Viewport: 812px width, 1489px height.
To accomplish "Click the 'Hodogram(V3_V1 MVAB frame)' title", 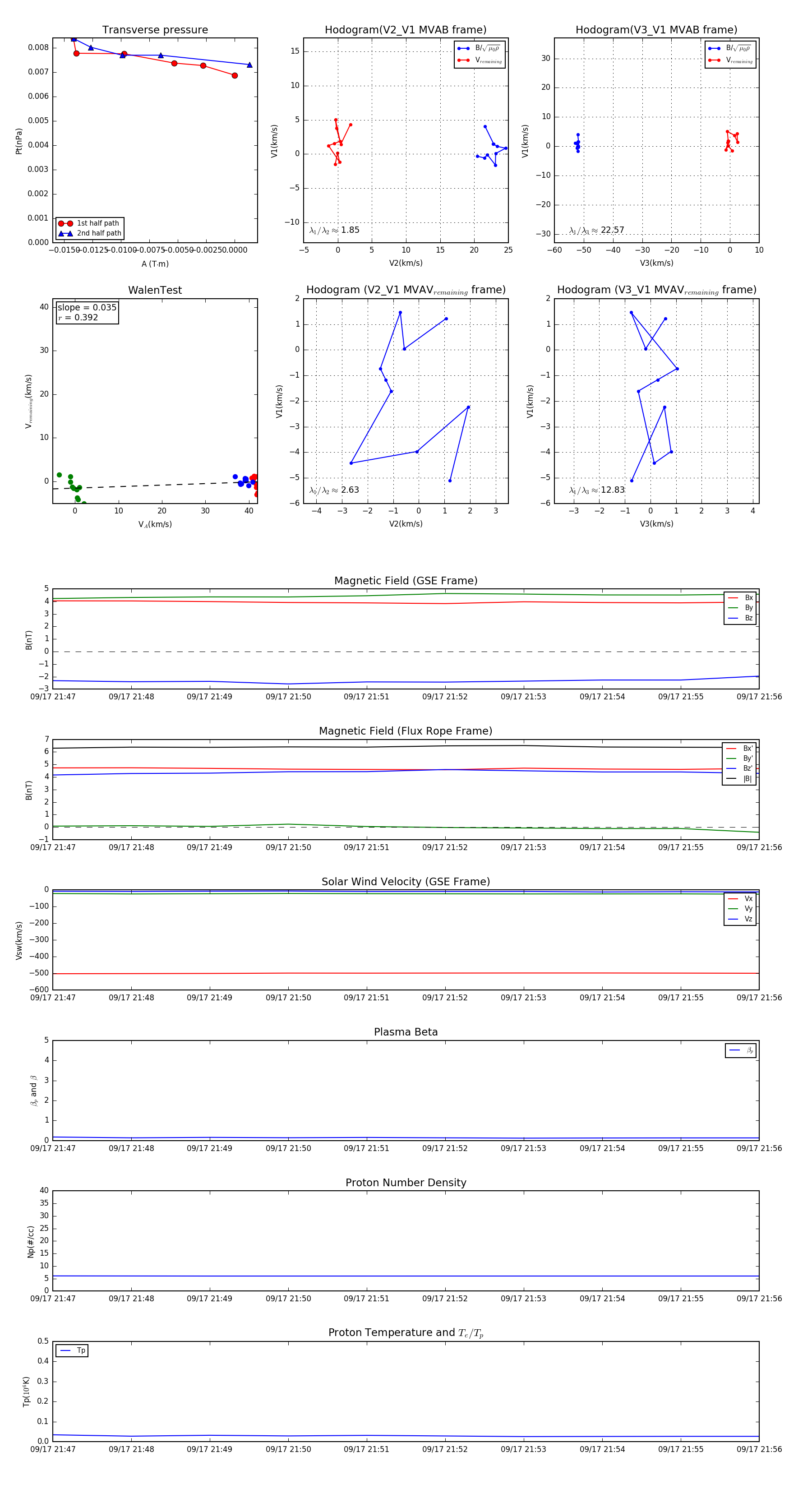I will click(x=656, y=29).
